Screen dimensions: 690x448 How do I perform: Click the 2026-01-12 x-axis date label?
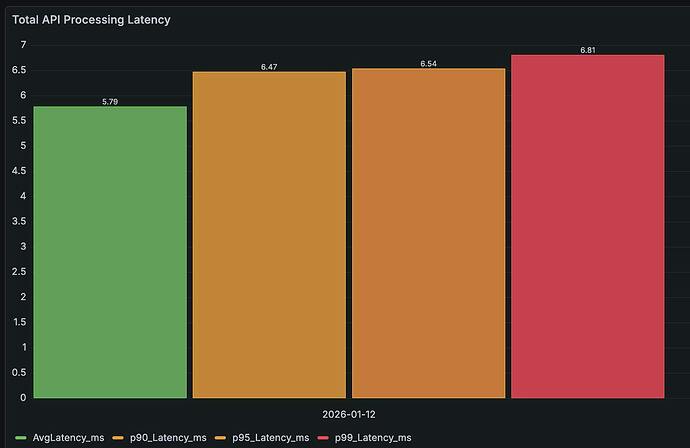tap(349, 415)
